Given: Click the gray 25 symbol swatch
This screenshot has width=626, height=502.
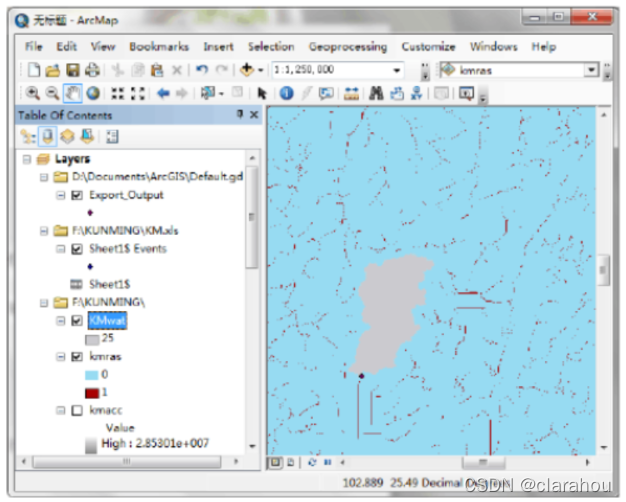Looking at the screenshot, I should pos(92,340).
